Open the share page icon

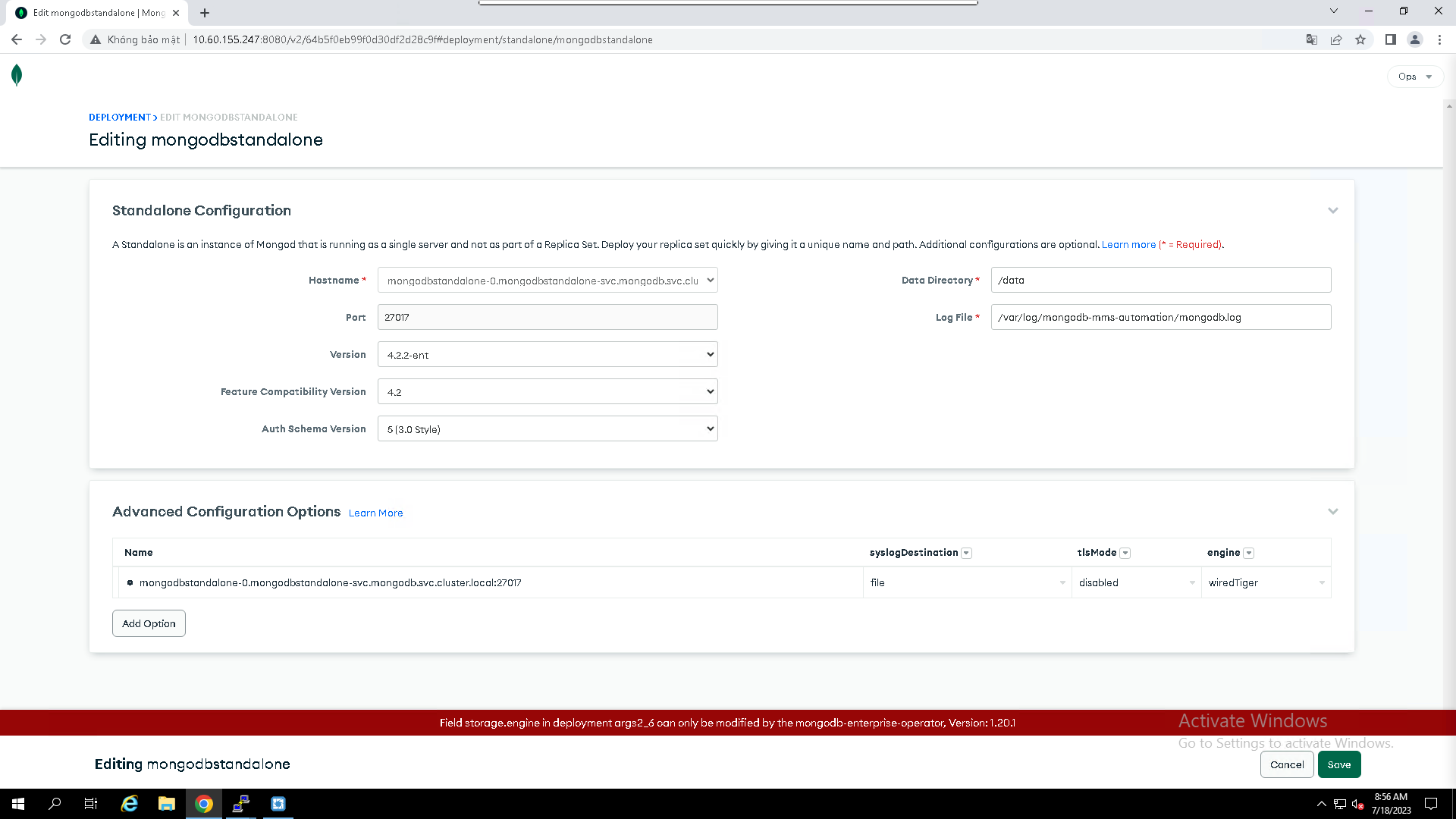pyautogui.click(x=1336, y=39)
